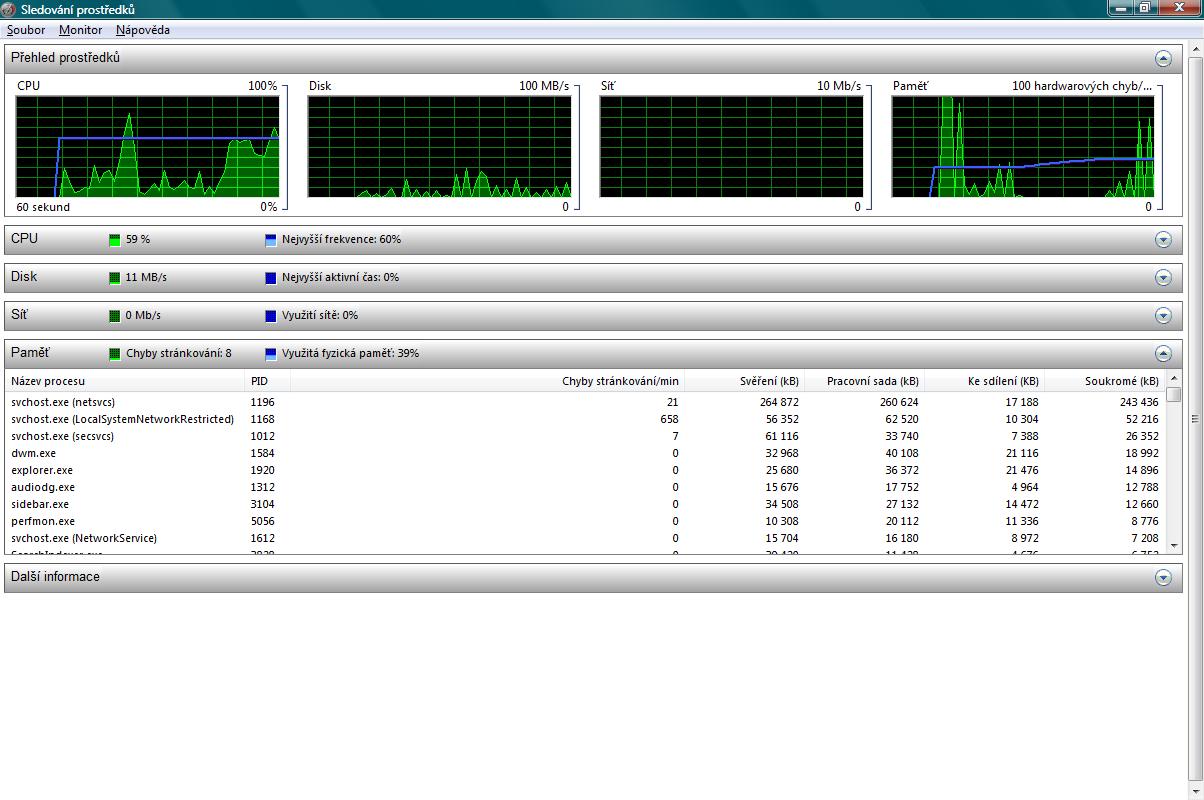Select the sidebar.exe process row
1204x800 pixels.
point(585,504)
